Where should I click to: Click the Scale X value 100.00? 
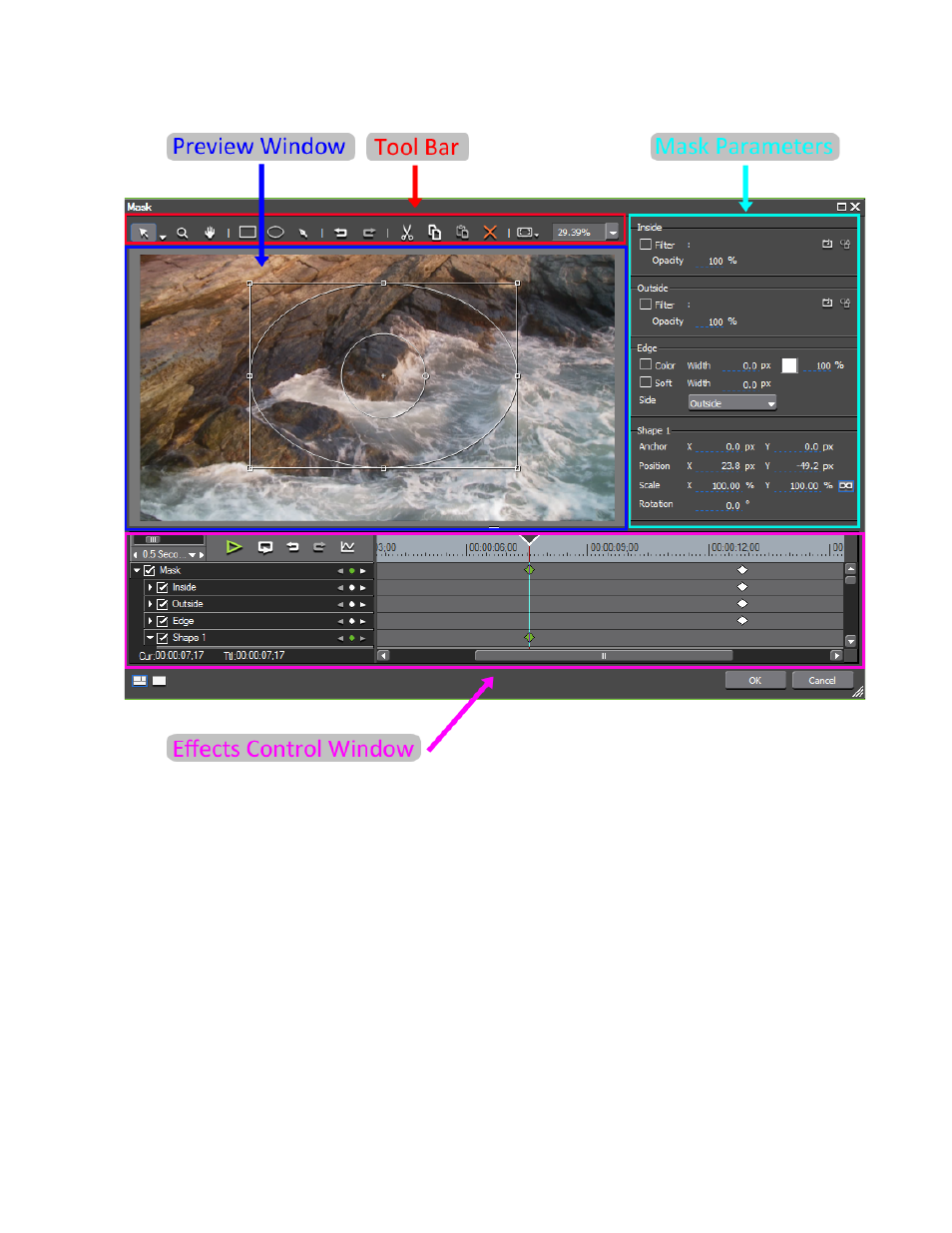point(720,486)
